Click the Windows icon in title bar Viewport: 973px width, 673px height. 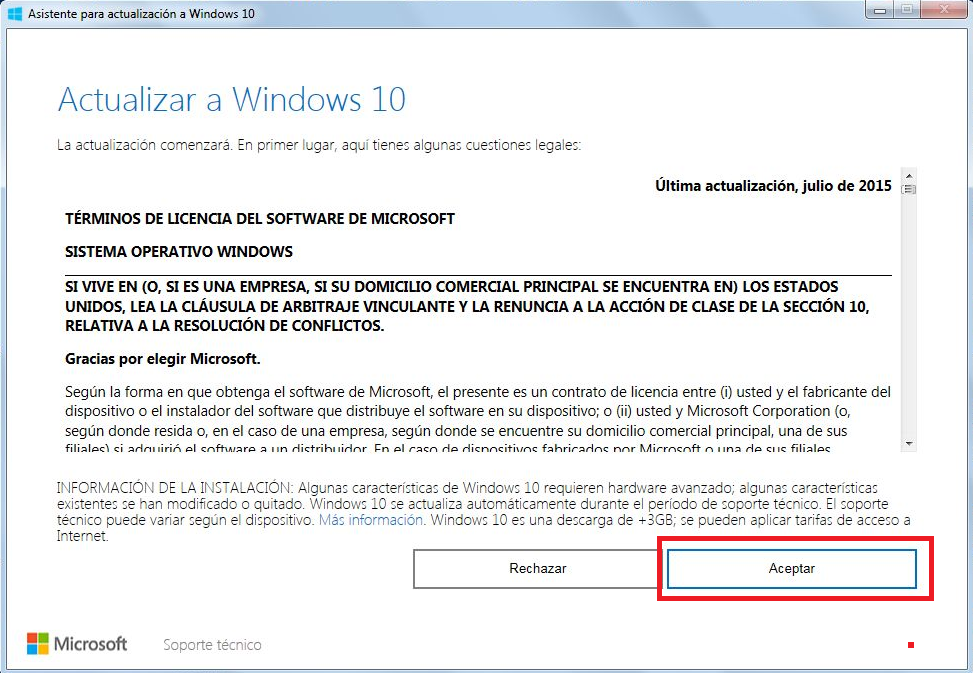[x=15, y=13]
